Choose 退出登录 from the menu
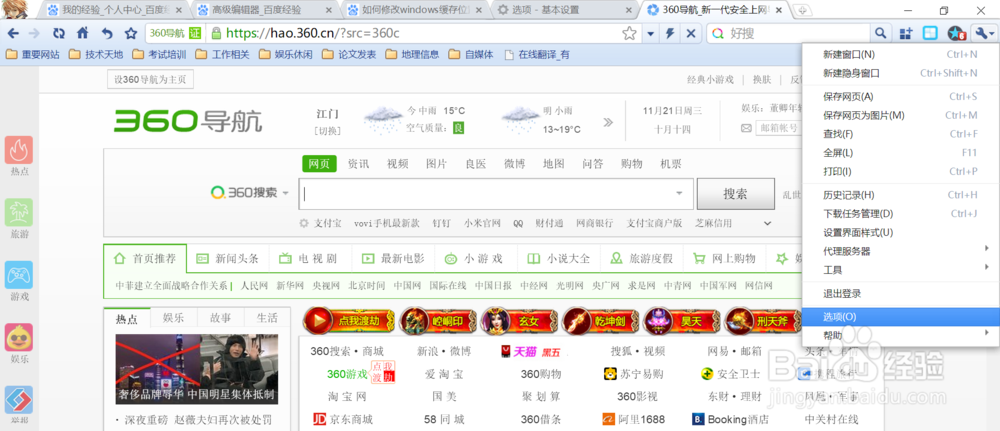 pos(901,293)
